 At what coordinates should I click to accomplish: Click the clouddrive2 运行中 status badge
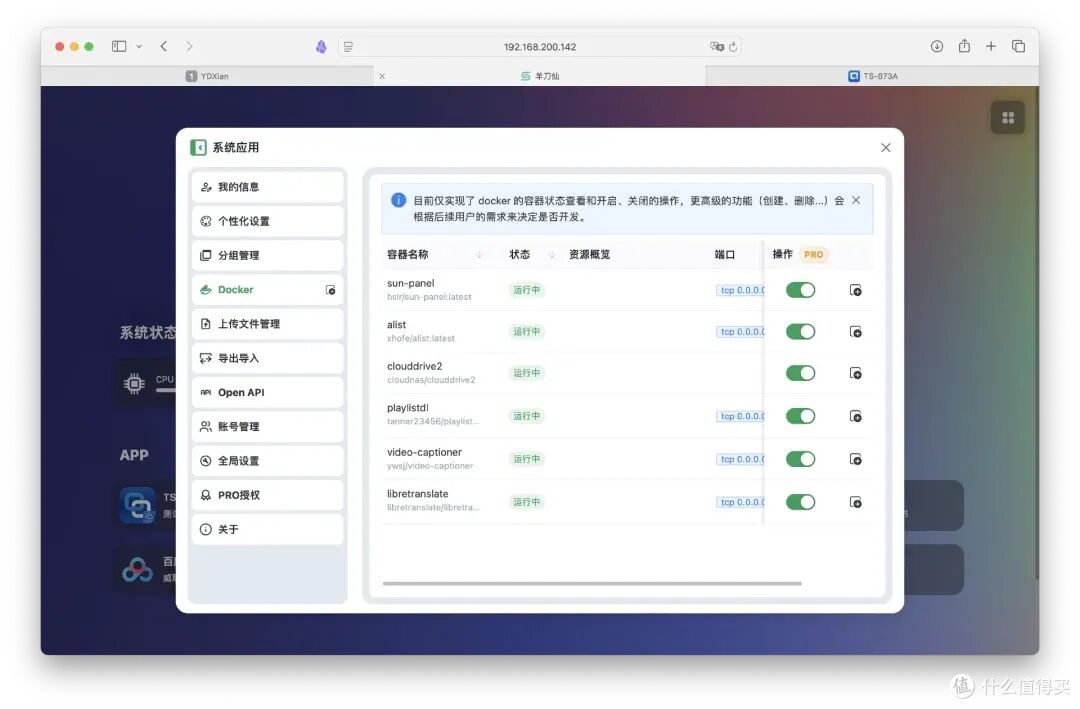(527, 373)
